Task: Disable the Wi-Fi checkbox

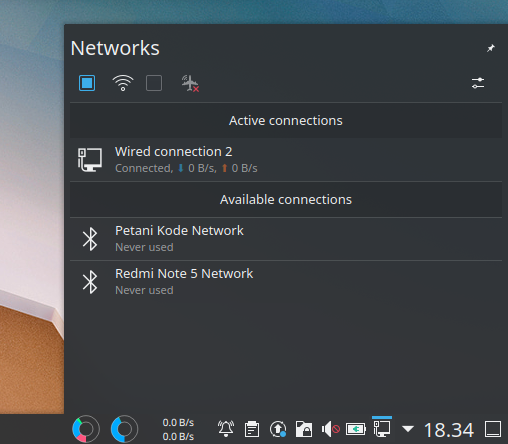Action: (87, 83)
